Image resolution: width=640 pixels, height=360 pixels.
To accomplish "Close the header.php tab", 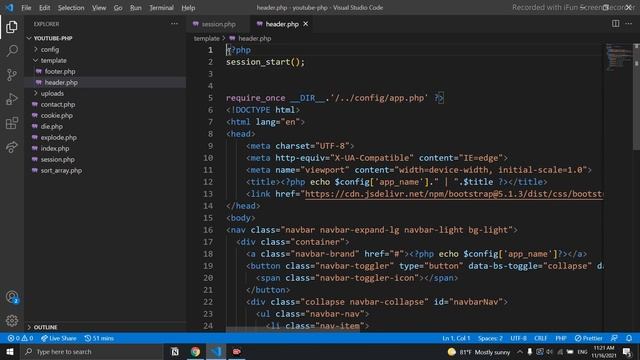I will [305, 24].
